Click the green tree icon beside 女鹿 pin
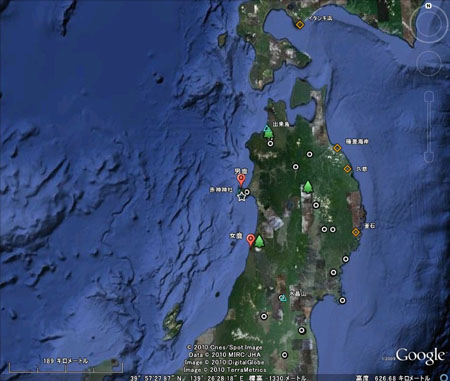This screenshot has width=450, height=381. coord(259,241)
